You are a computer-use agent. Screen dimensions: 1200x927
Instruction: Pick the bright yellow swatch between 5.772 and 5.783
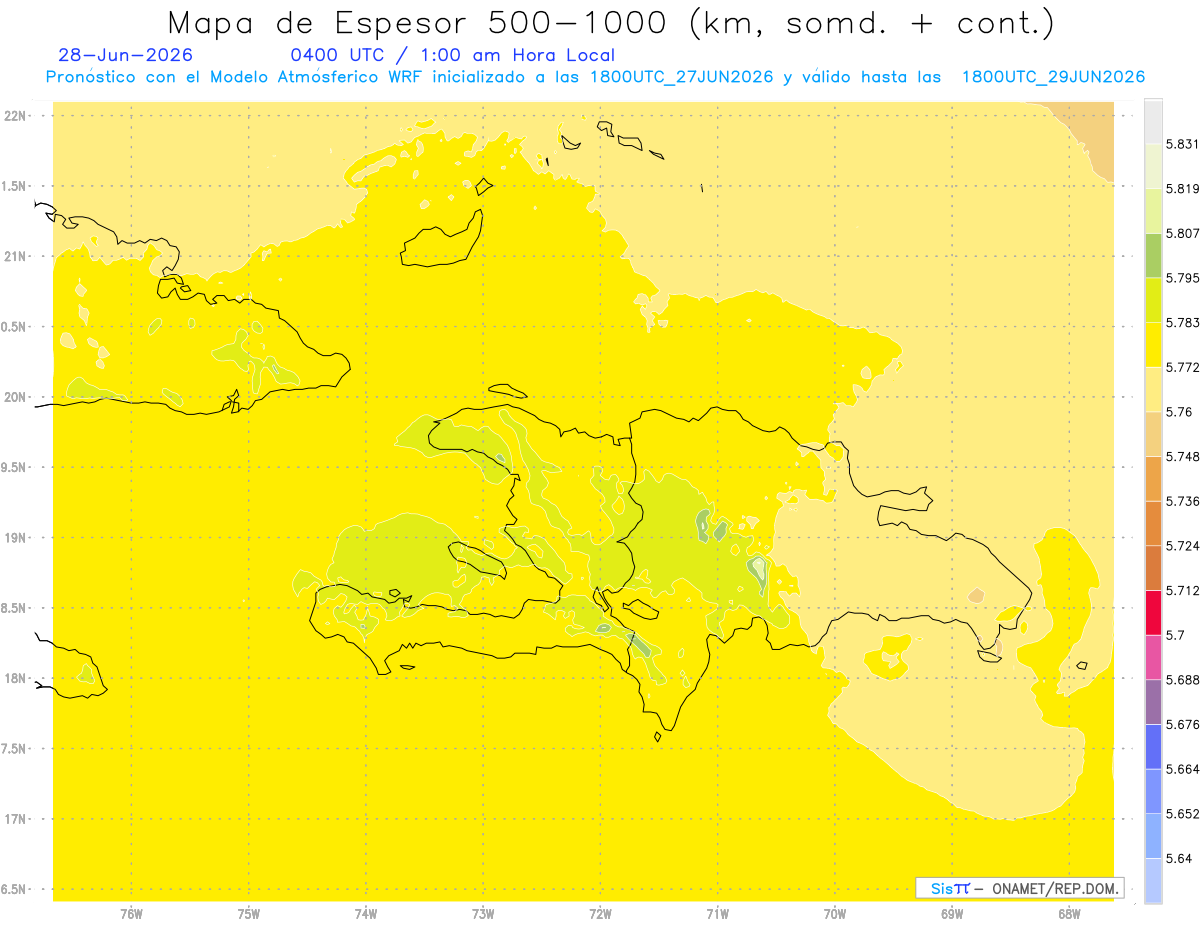tap(1153, 345)
